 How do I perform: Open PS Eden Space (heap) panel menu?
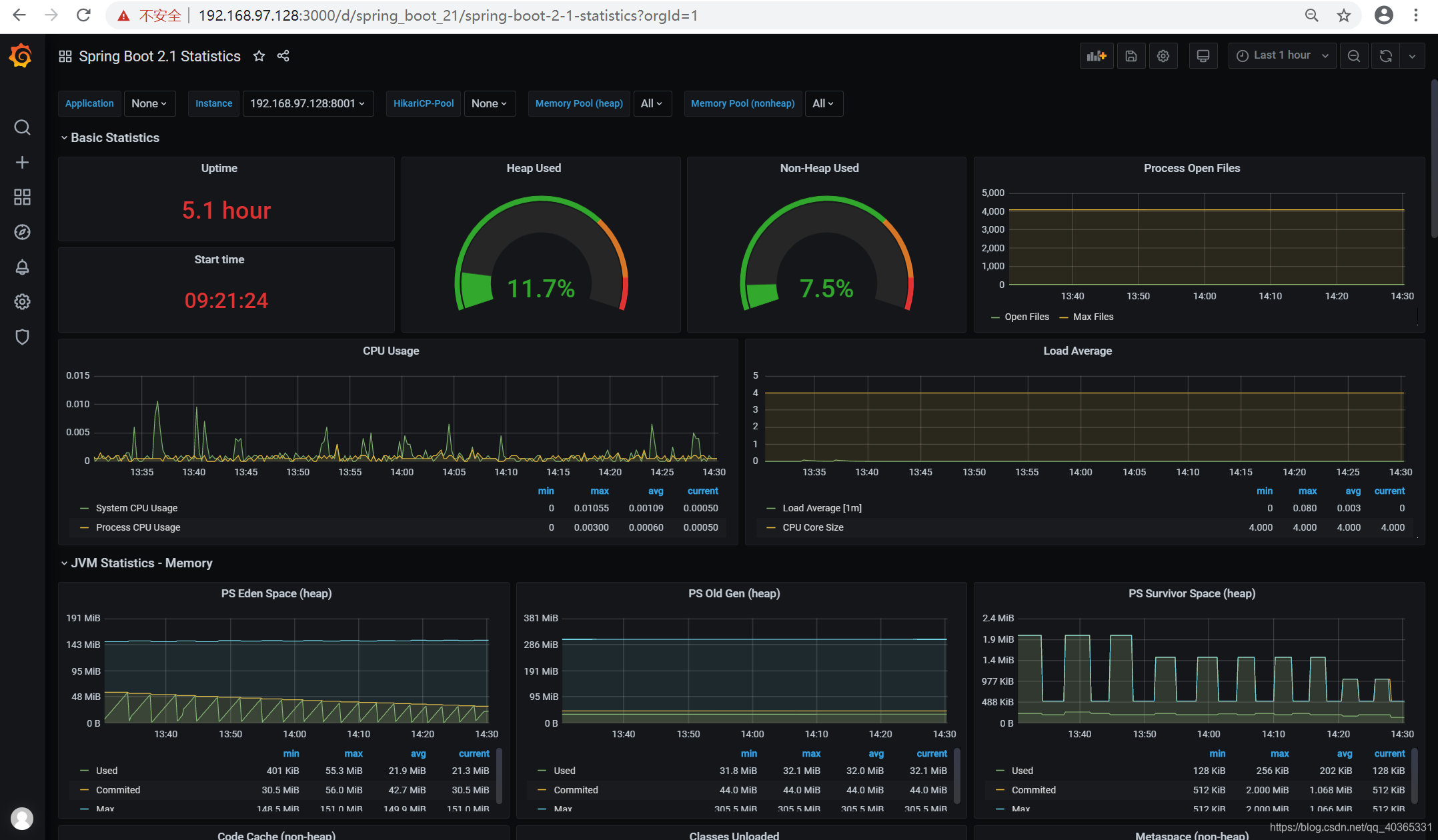[x=276, y=594]
